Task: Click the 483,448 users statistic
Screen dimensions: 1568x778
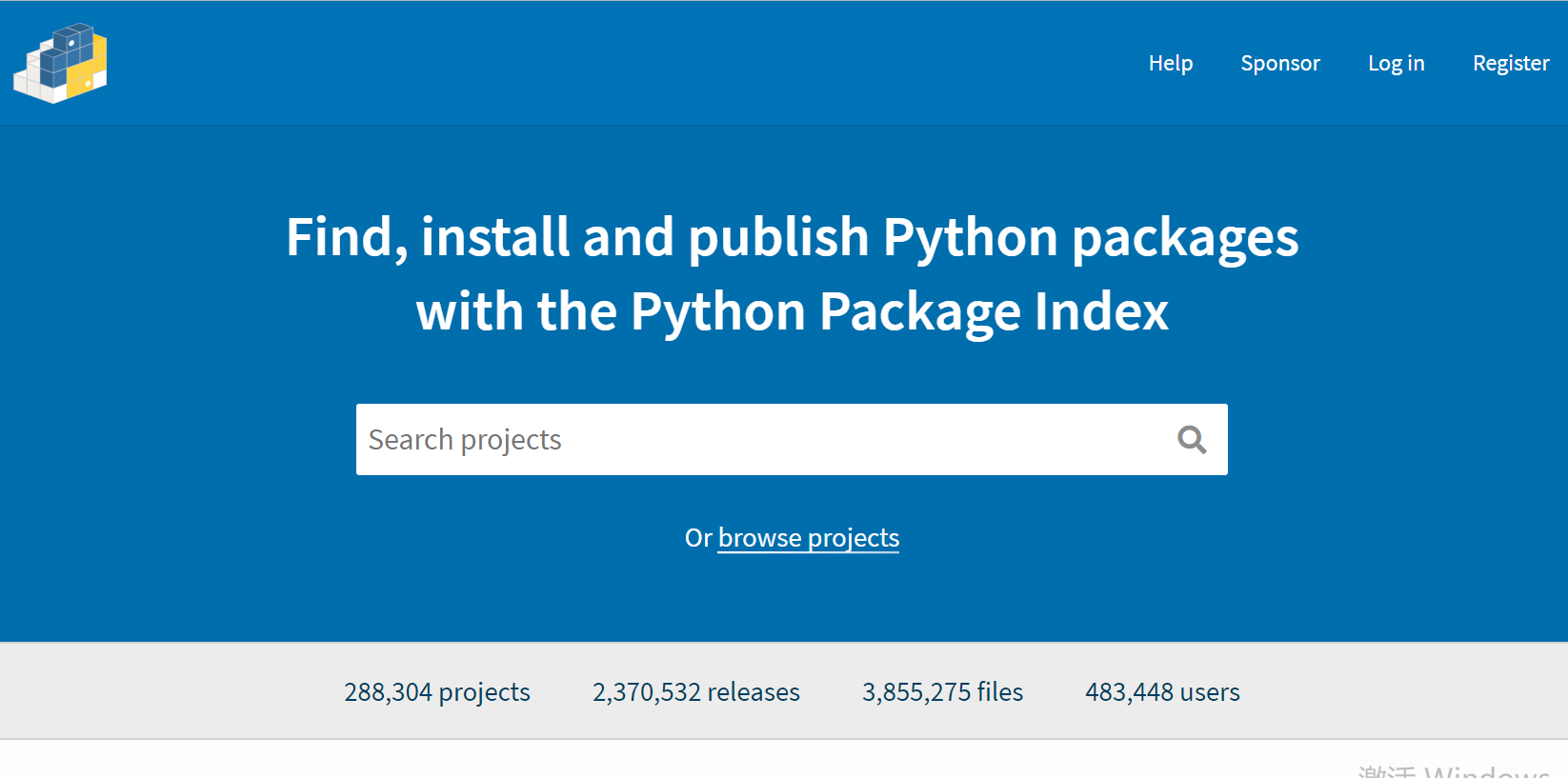Action: pyautogui.click(x=1162, y=692)
